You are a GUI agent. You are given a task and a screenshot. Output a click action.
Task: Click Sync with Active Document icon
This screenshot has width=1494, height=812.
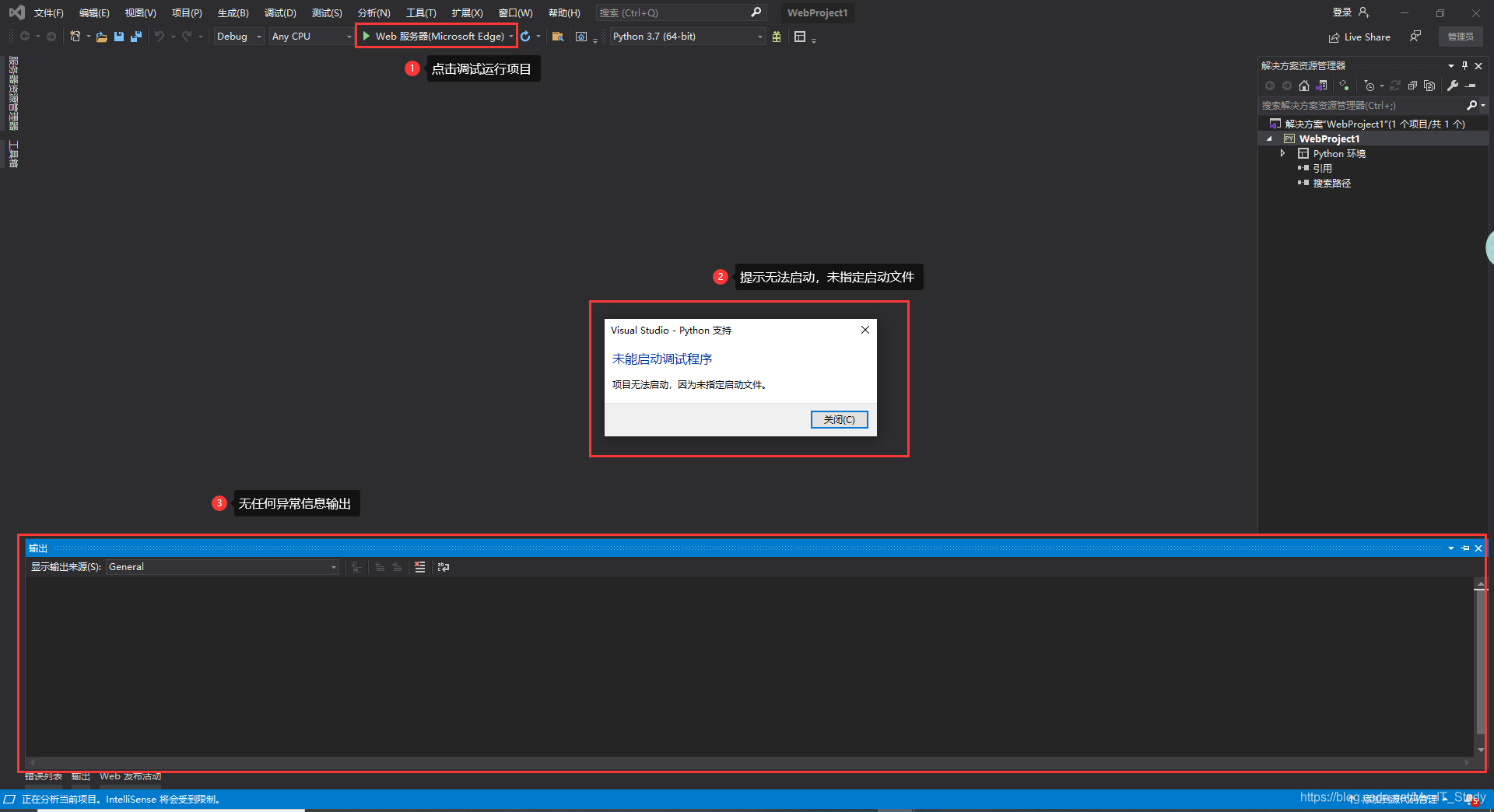1395,86
